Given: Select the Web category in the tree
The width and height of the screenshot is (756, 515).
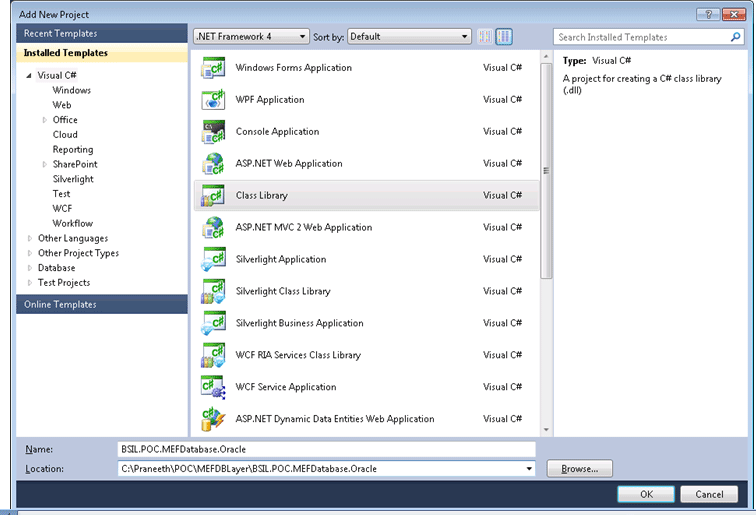Looking at the screenshot, I should pos(62,105).
